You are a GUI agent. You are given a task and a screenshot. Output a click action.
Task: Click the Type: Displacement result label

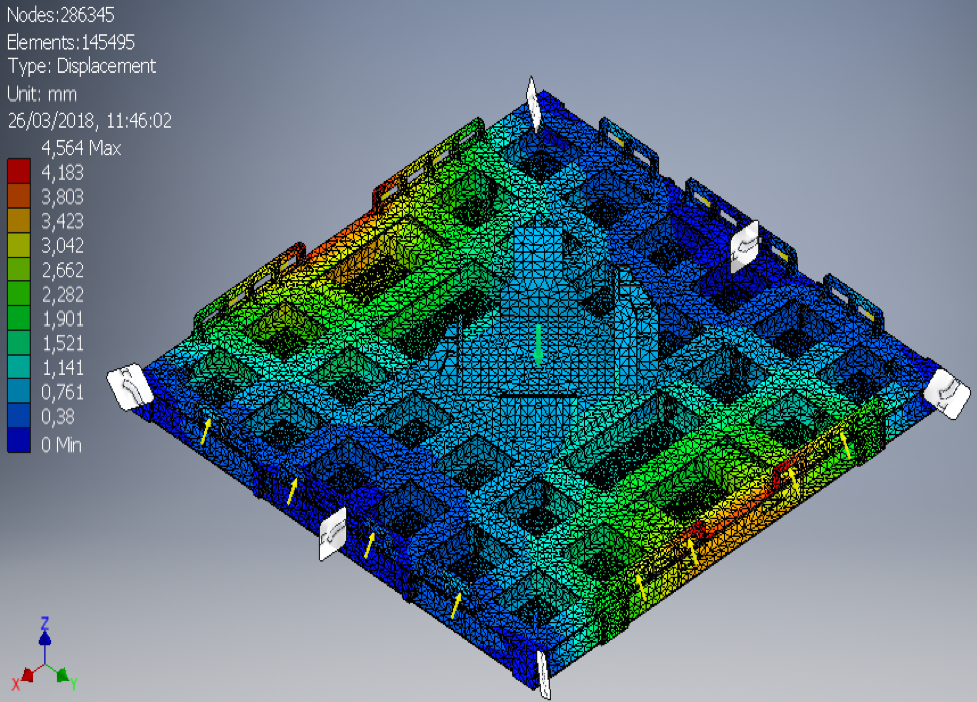tap(81, 66)
